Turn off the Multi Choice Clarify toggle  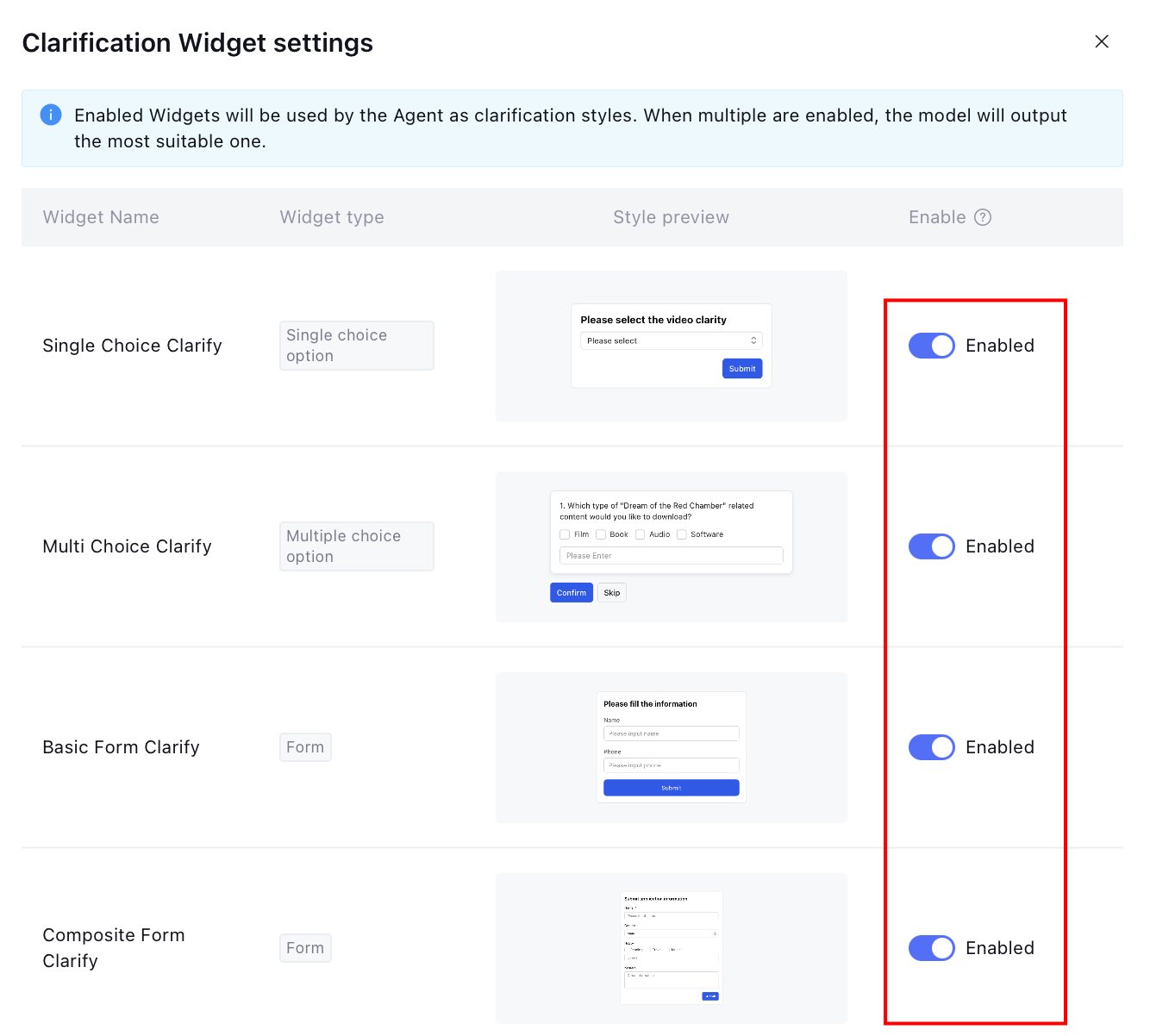(x=931, y=546)
